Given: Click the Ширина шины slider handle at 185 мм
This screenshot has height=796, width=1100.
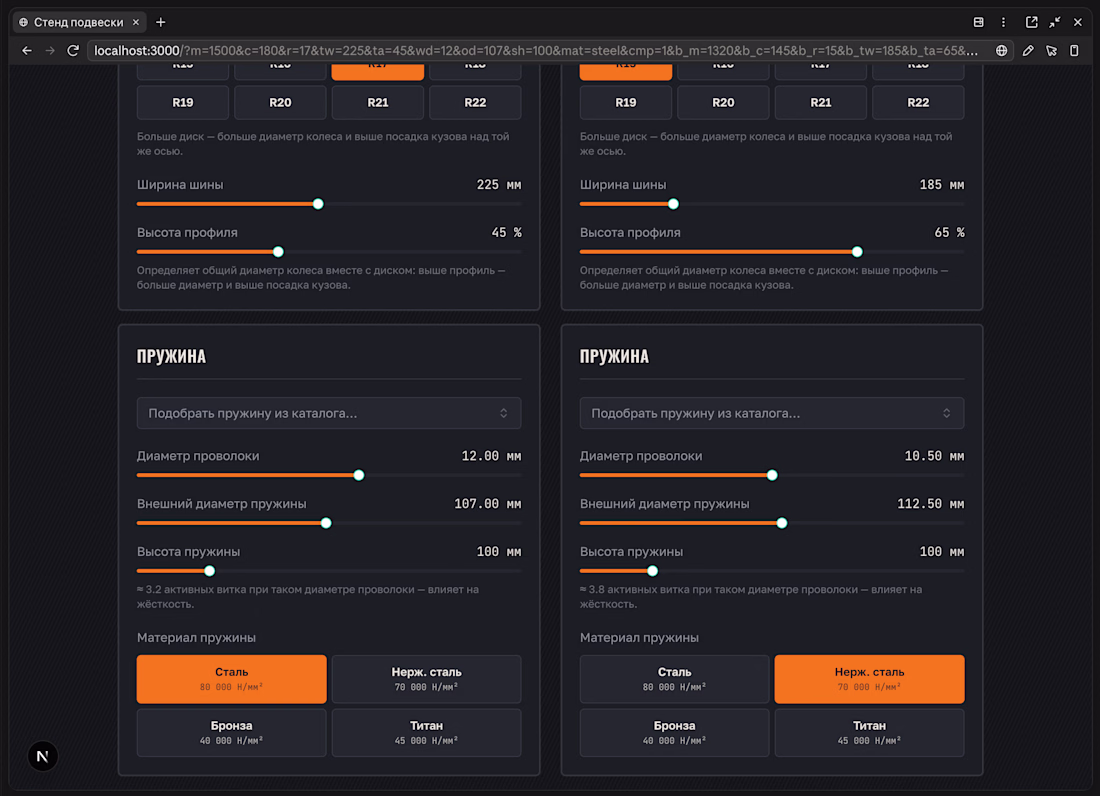Looking at the screenshot, I should 673,204.
